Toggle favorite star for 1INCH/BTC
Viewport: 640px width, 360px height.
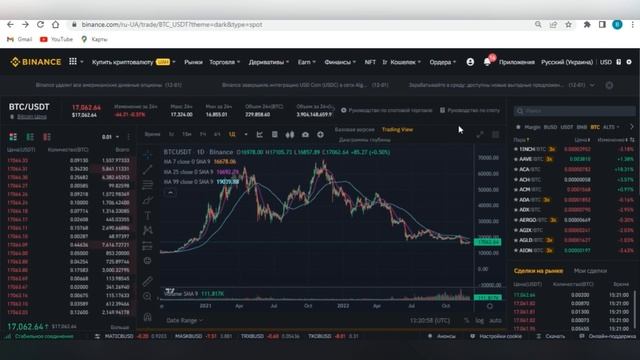click(516, 149)
